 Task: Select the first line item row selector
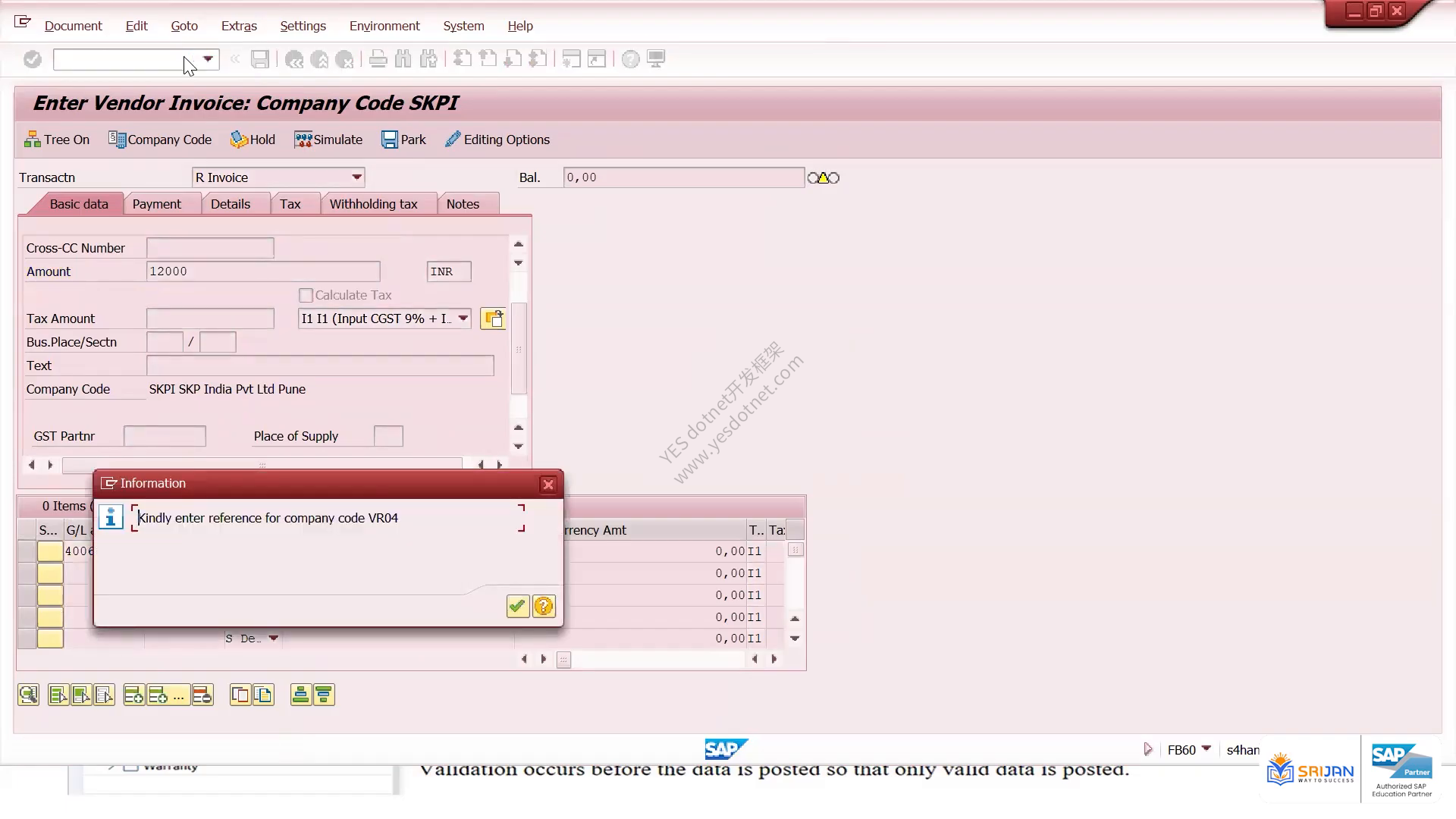coord(27,551)
